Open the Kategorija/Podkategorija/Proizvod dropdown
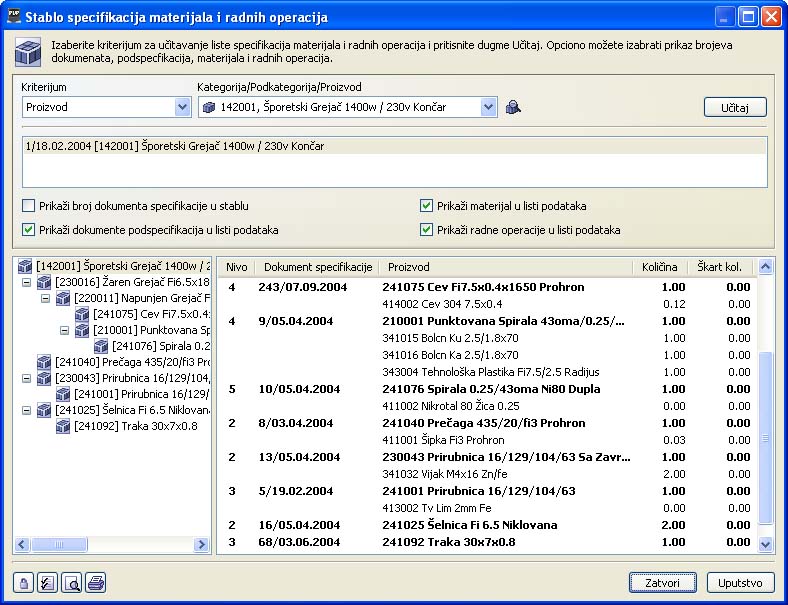Image resolution: width=788 pixels, height=605 pixels. click(x=488, y=107)
